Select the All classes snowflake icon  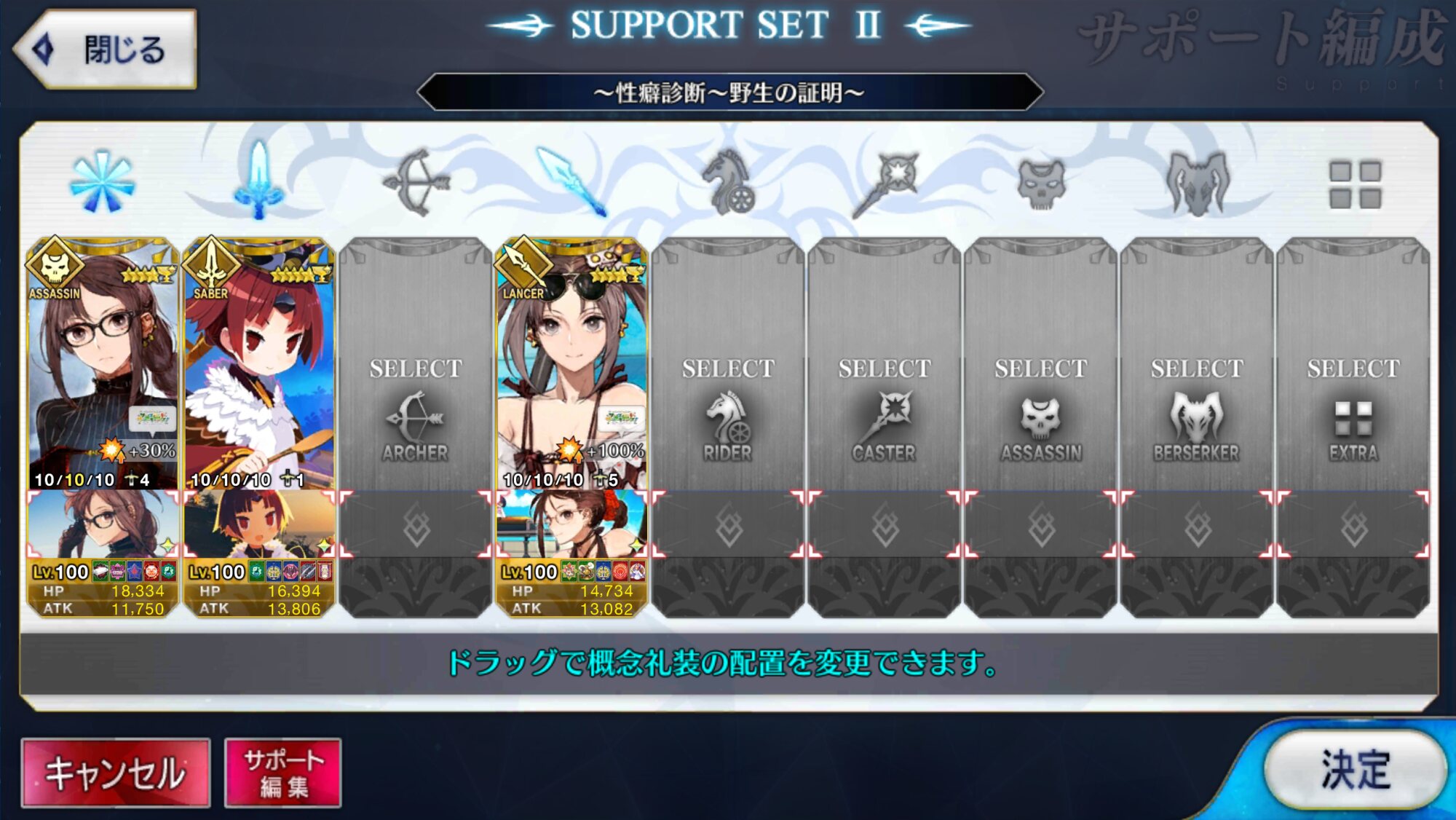point(102,182)
